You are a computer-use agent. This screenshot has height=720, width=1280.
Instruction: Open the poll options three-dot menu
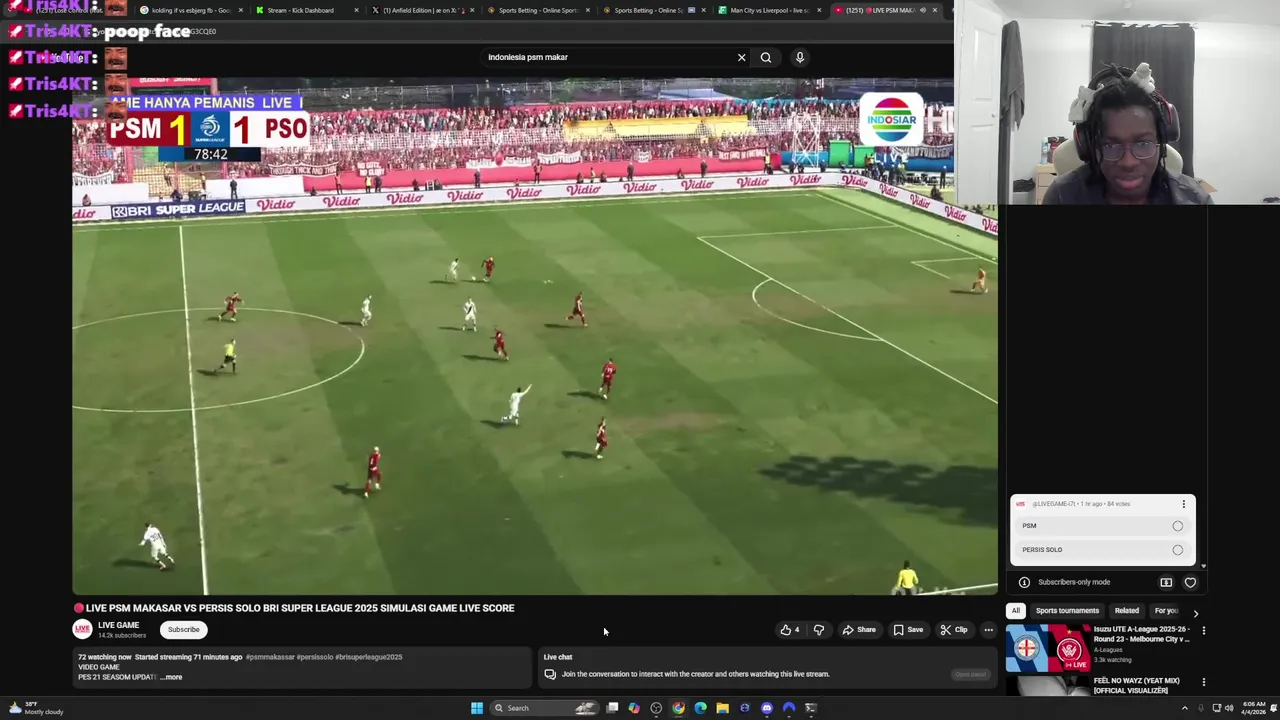coord(1183,504)
